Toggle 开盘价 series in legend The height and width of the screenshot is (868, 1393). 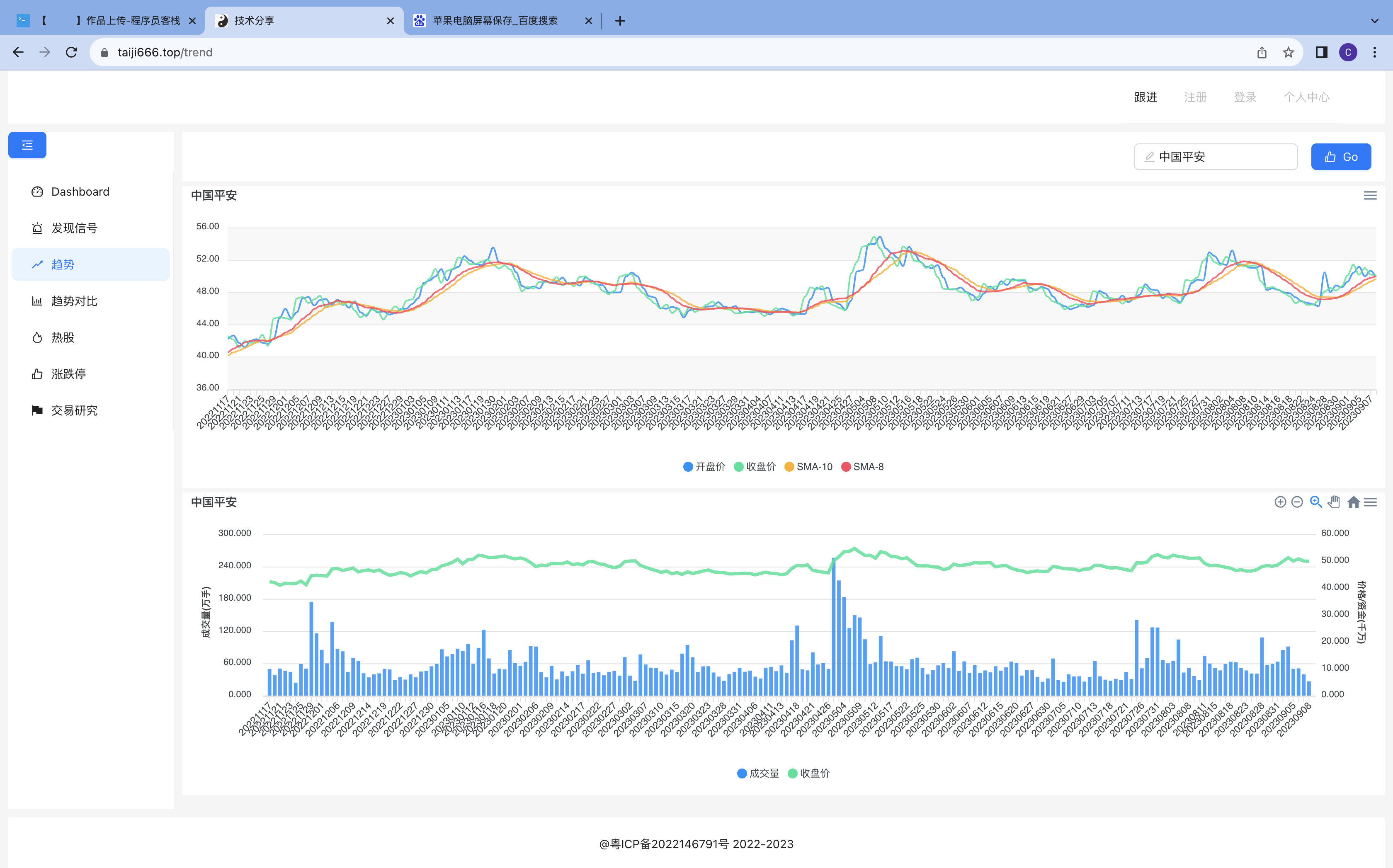pyautogui.click(x=704, y=467)
